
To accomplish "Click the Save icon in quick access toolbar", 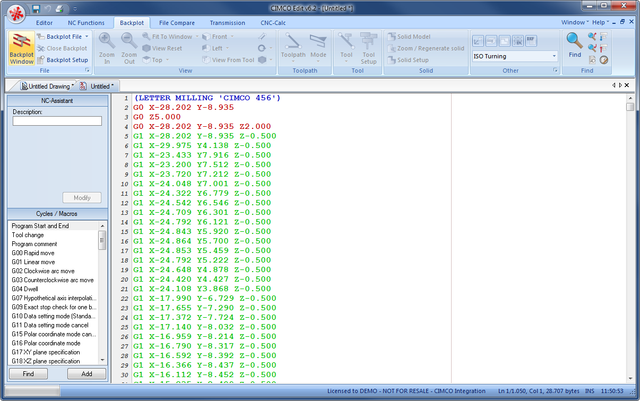I will [x=36, y=9].
